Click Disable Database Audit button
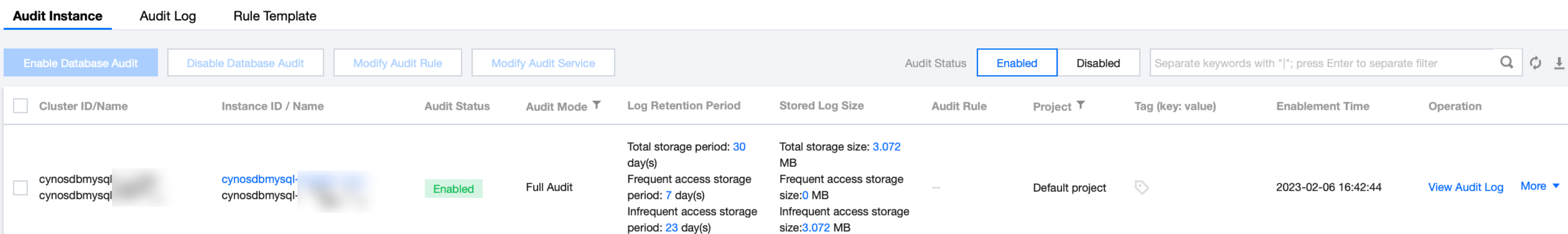Image resolution: width=1568 pixels, height=234 pixels. point(245,63)
